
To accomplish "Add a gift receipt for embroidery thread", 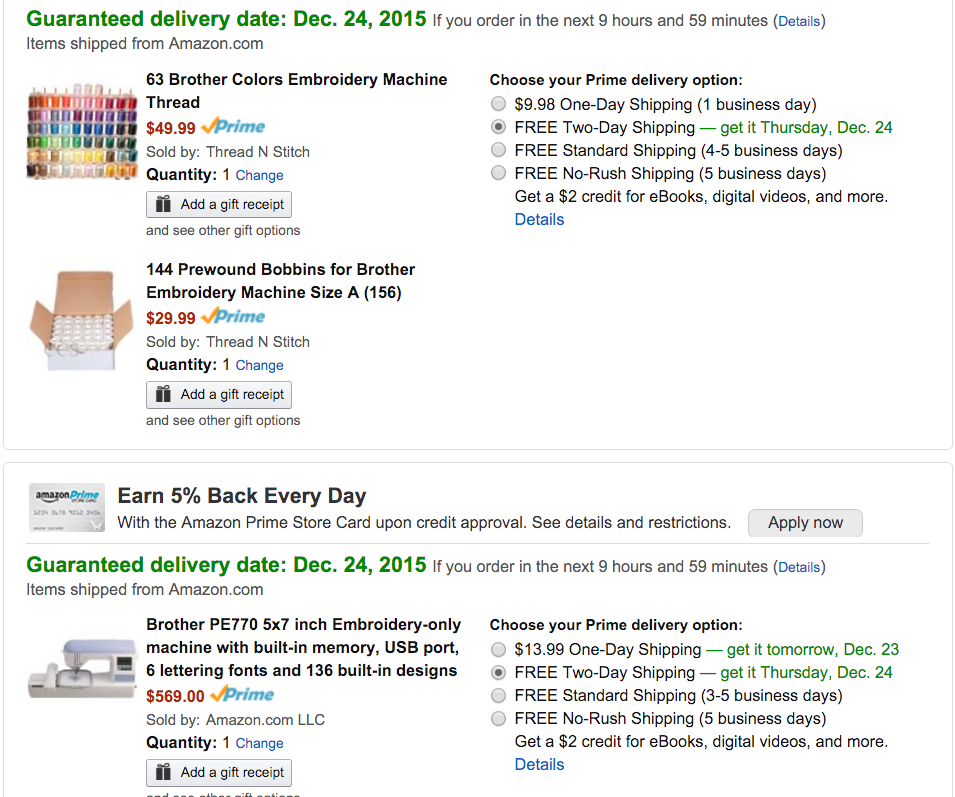I will [219, 204].
